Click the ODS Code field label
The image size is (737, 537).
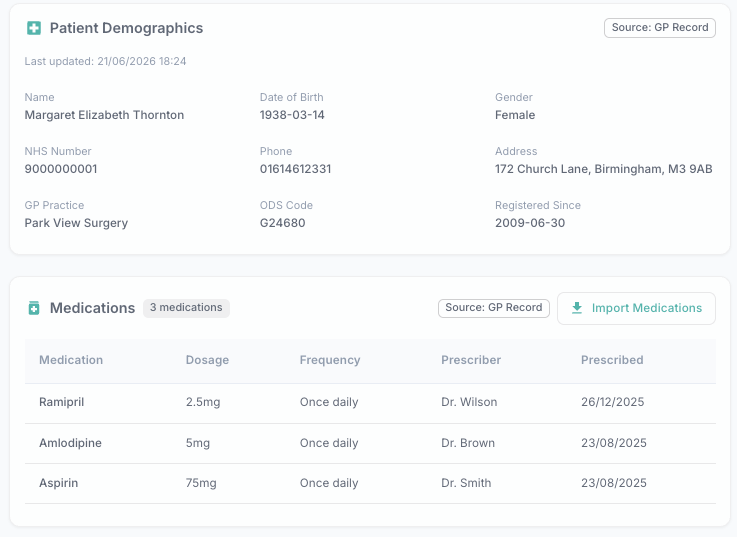point(286,205)
